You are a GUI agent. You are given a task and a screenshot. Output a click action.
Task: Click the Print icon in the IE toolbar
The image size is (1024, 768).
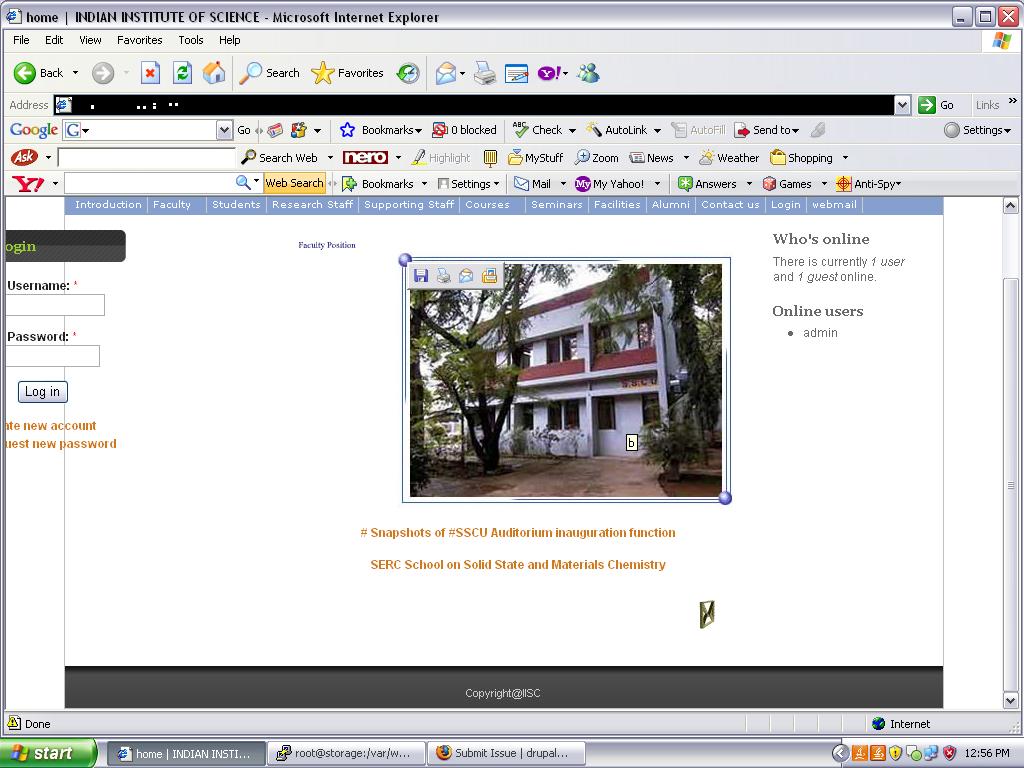coord(485,72)
